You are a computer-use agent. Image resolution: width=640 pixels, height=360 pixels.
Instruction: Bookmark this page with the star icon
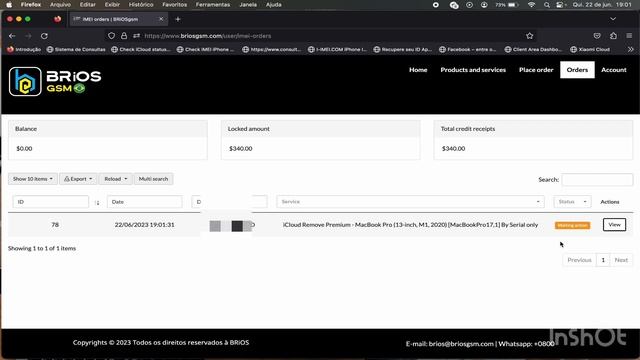[530, 36]
